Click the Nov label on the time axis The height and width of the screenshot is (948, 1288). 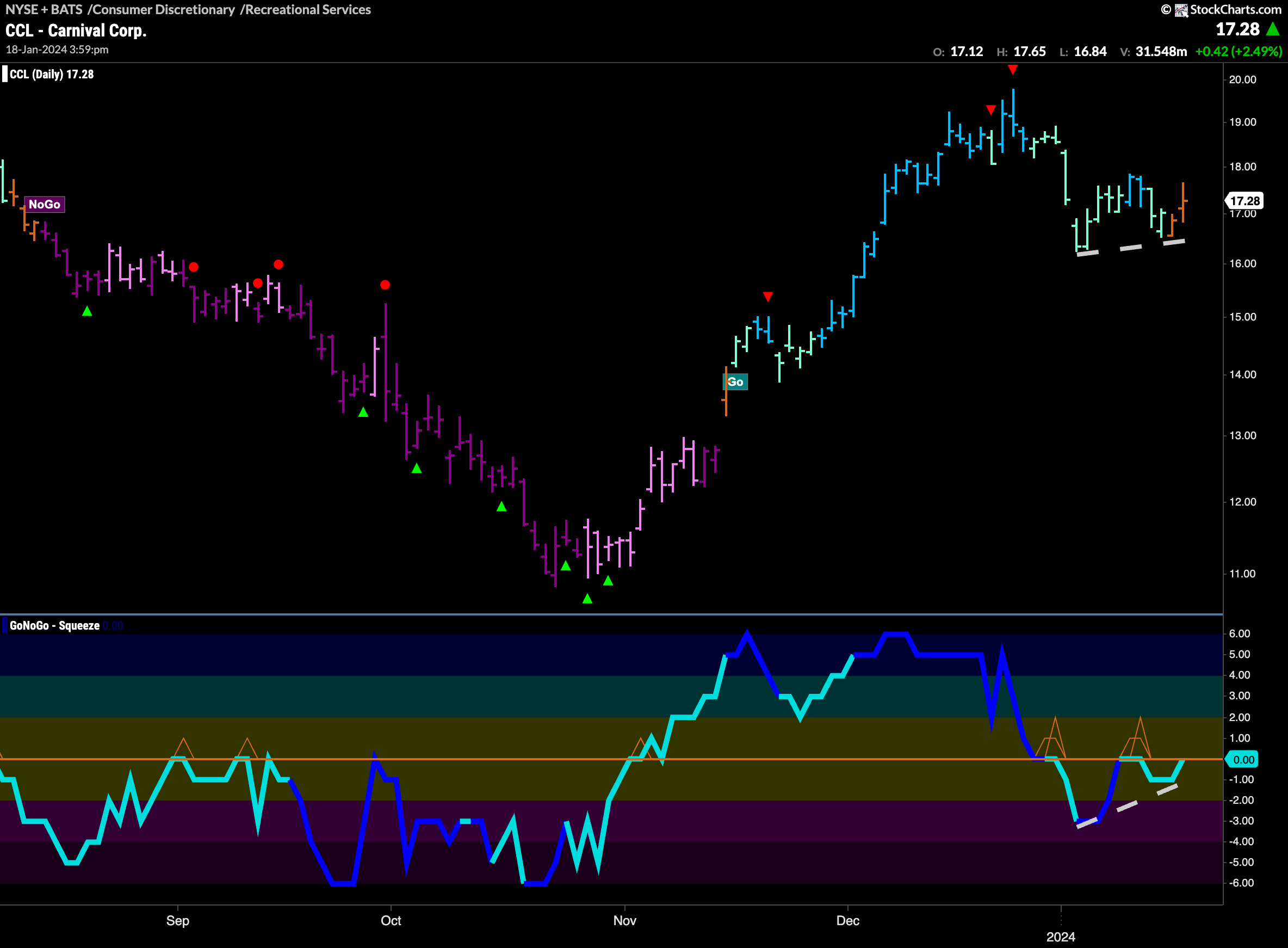[624, 920]
